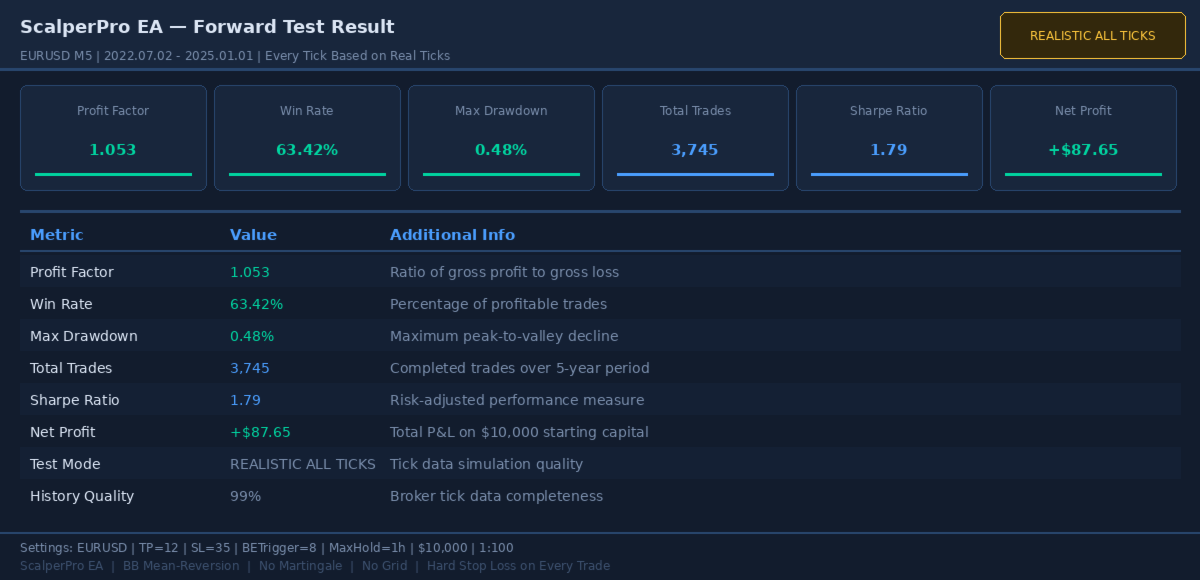1200x580 pixels.
Task: Click the History Quality 99% value
Action: coord(246,496)
